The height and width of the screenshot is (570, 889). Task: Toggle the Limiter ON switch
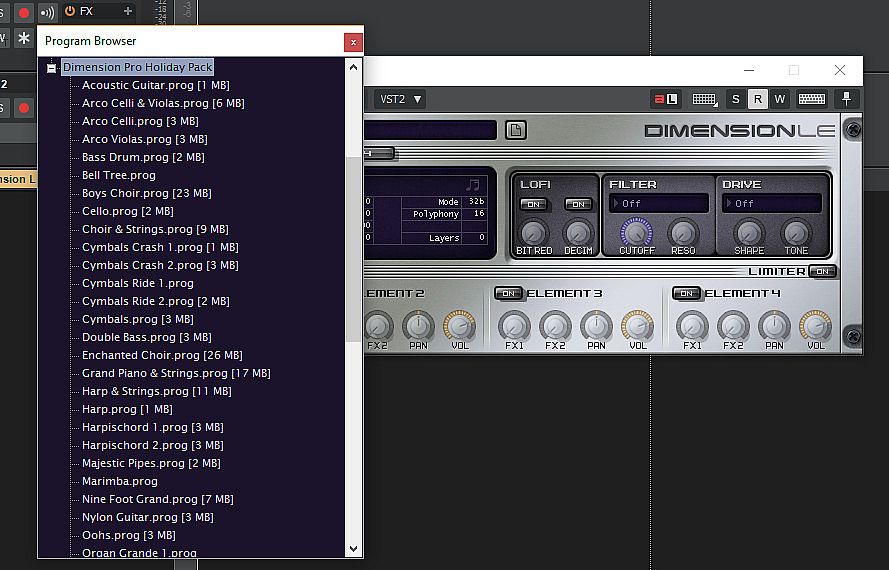click(x=822, y=271)
